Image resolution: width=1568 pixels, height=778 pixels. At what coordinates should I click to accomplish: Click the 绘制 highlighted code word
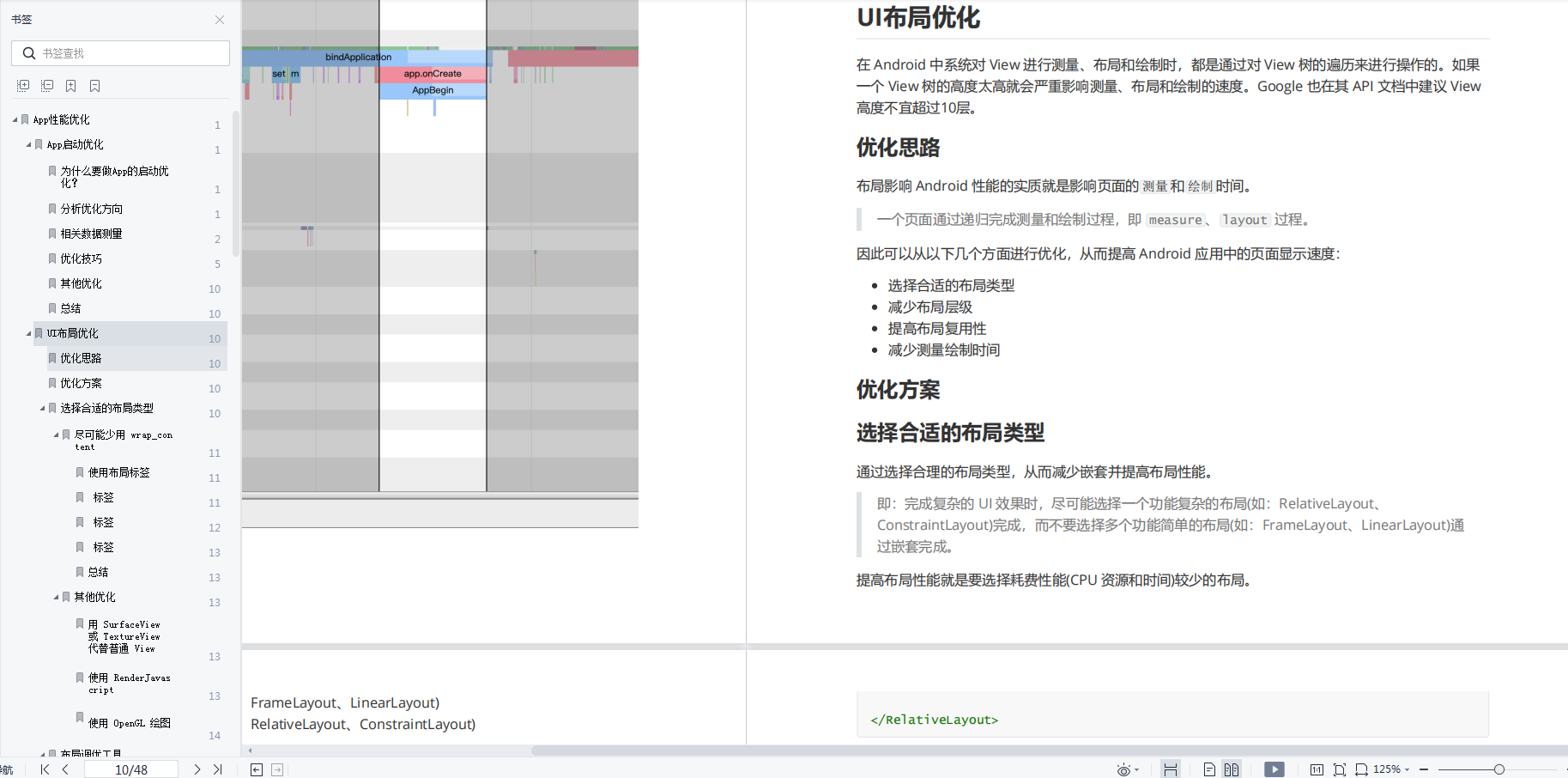click(x=1200, y=186)
